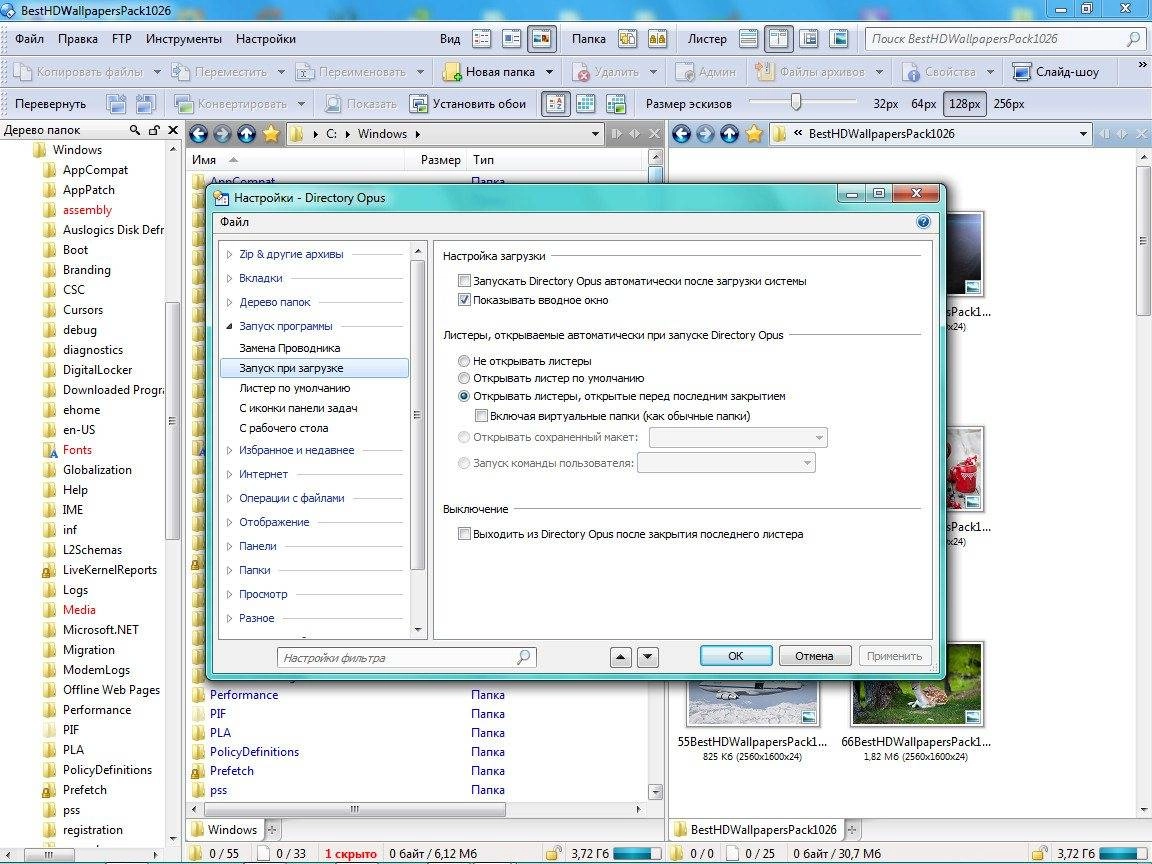Click next page down-arrow button in dialog
The image size is (1152, 864).
(647, 657)
